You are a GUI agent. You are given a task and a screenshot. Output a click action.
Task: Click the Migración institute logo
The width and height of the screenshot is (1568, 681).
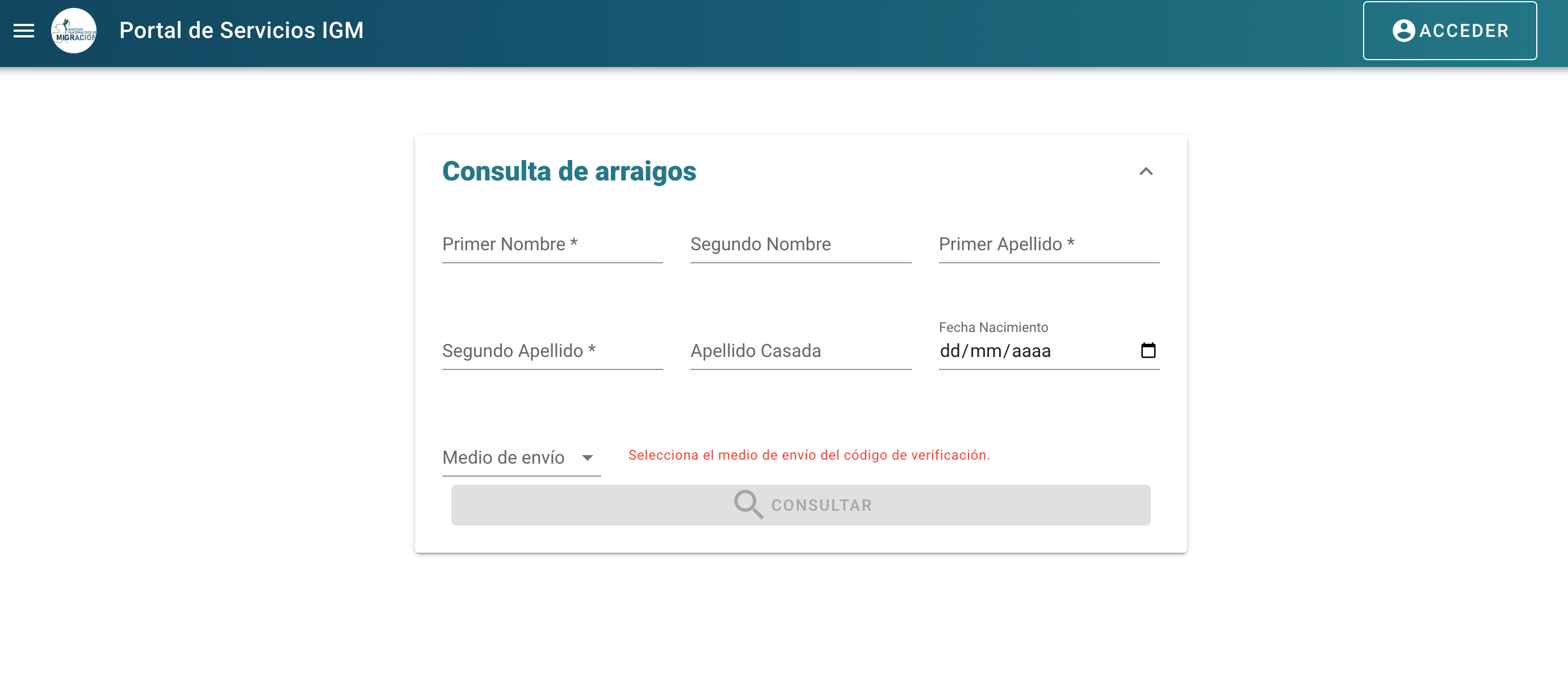pyautogui.click(x=74, y=31)
